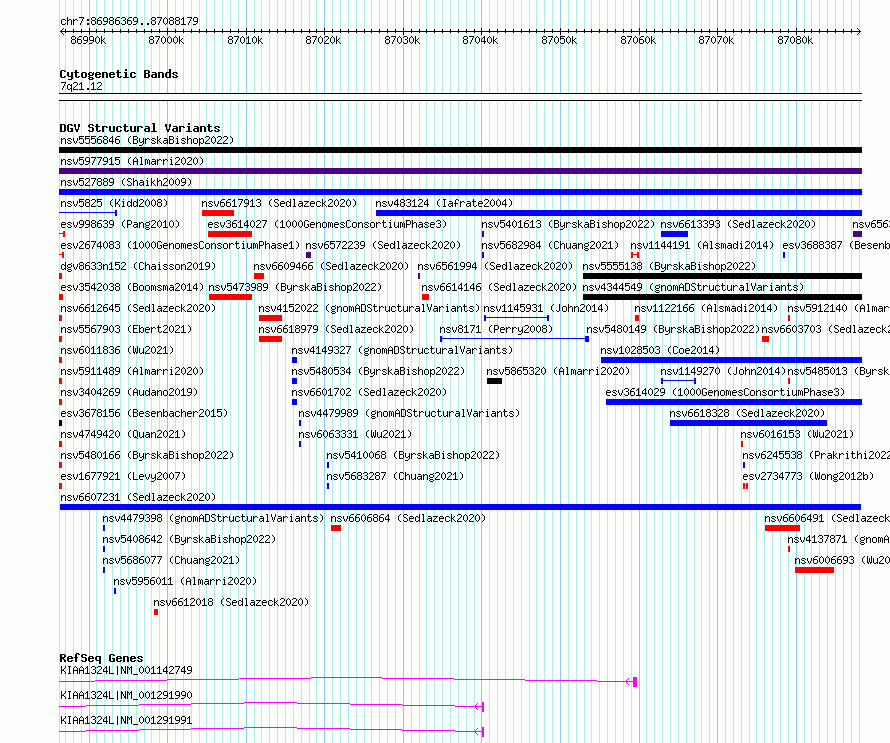Select the nsv5865320 black variant bar
This screenshot has width=890, height=743.
(494, 381)
